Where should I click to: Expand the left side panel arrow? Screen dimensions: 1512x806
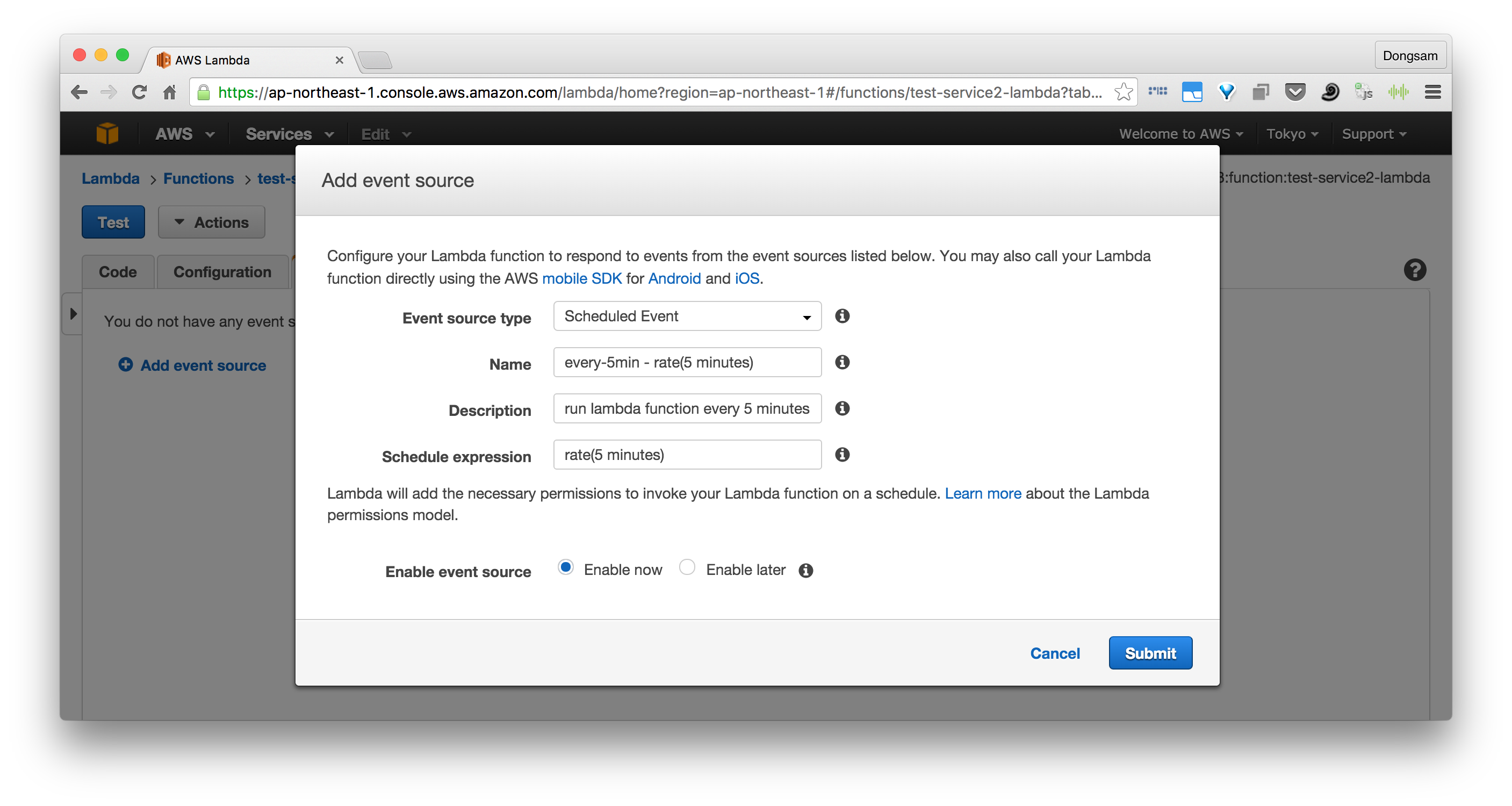pos(73,313)
